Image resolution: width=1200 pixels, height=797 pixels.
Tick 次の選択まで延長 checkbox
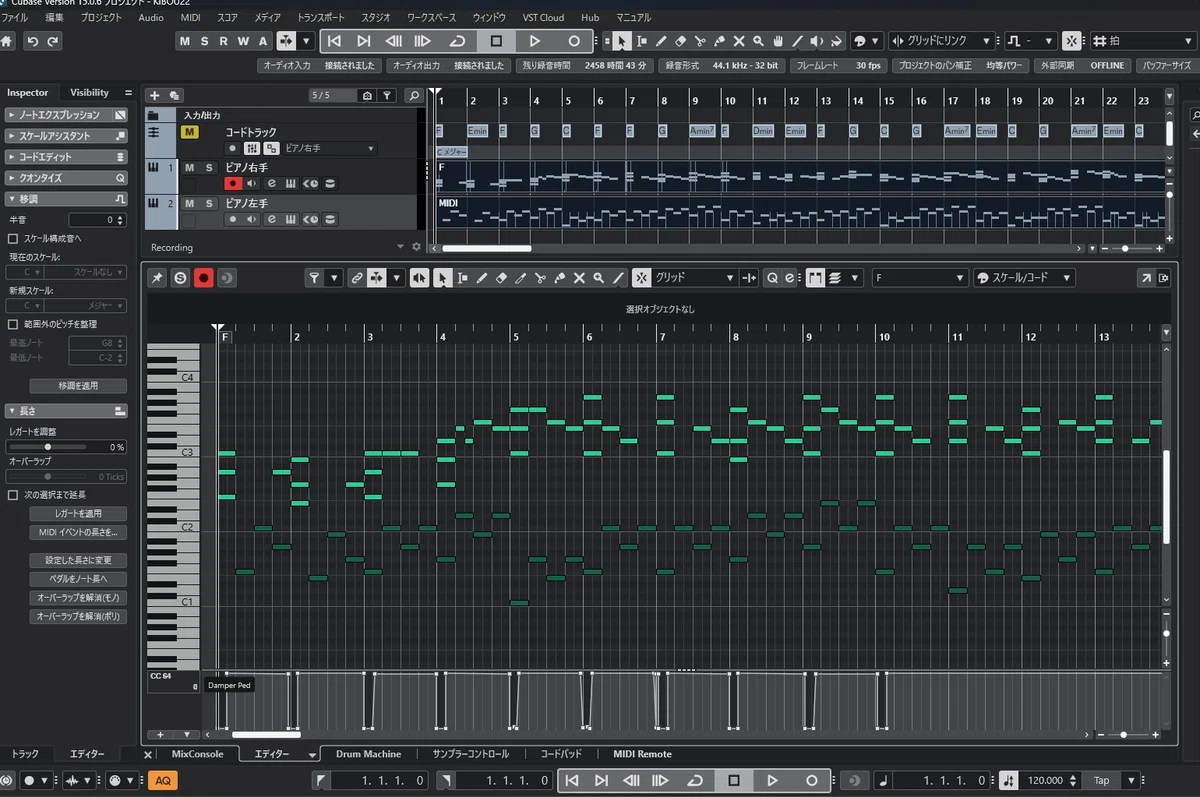click(x=13, y=495)
